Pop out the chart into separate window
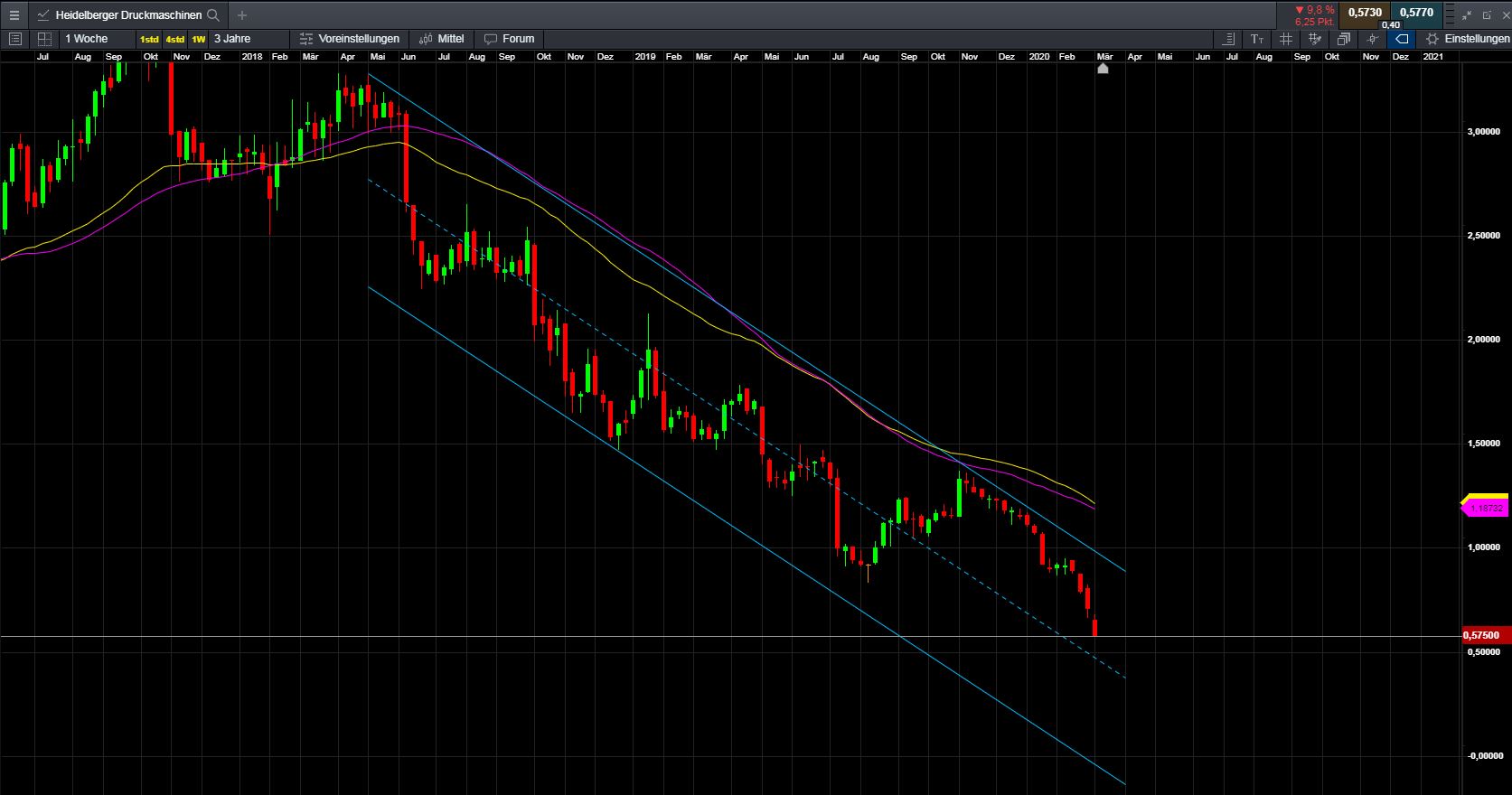 coord(1486,15)
